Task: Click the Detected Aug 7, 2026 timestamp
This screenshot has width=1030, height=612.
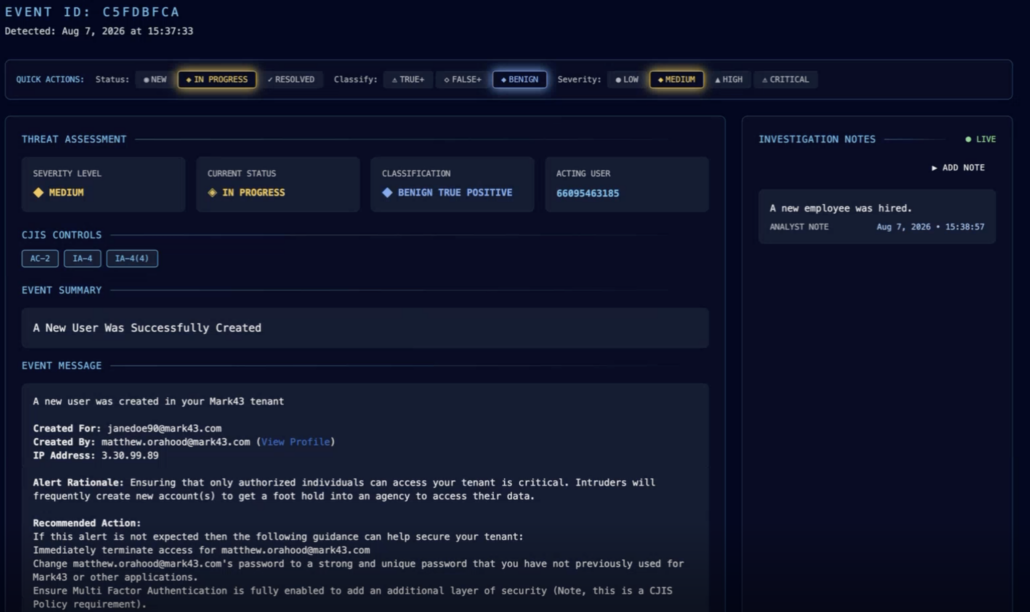Action: click(x=99, y=31)
